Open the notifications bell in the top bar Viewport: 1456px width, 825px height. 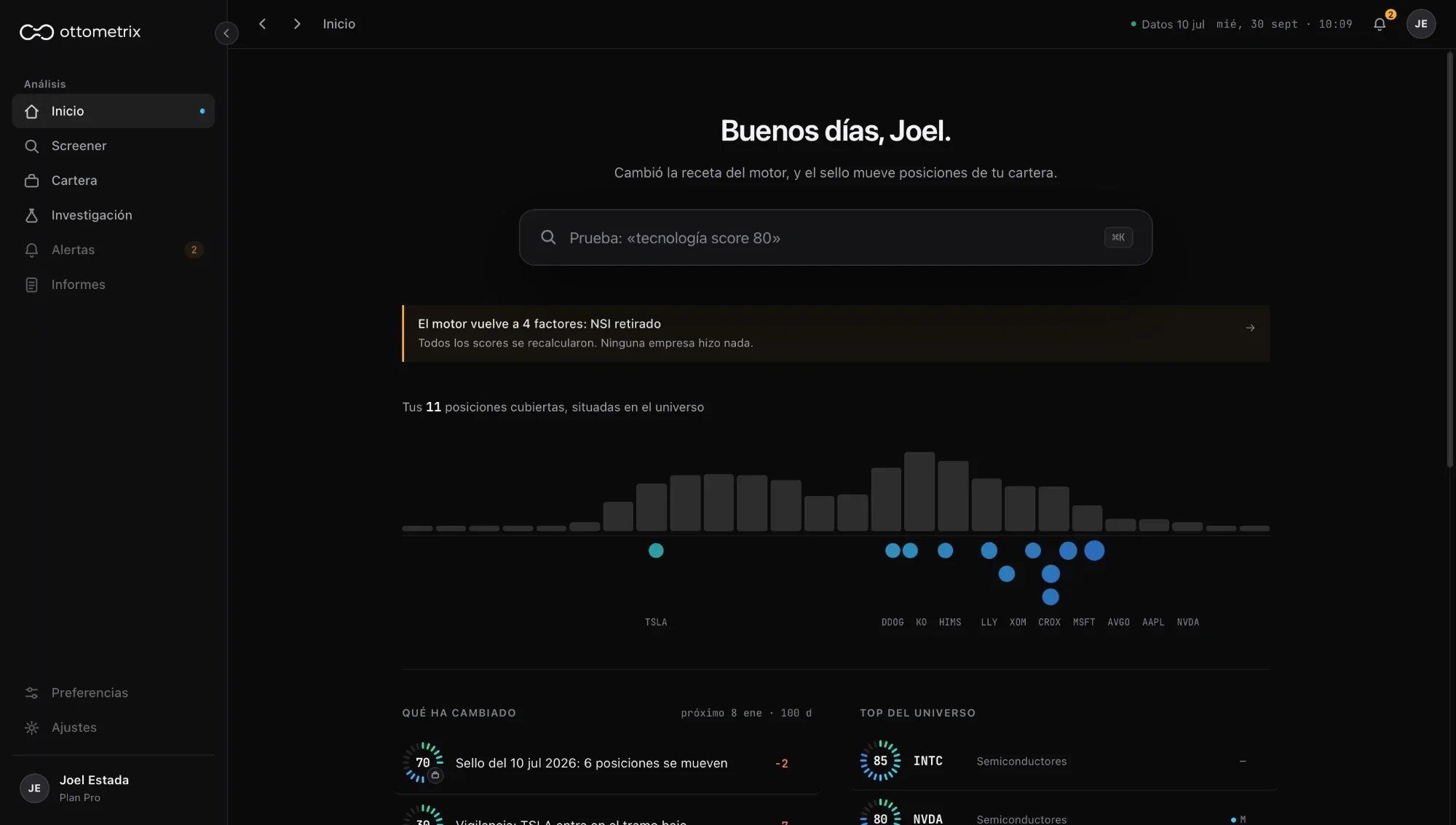tap(1380, 24)
